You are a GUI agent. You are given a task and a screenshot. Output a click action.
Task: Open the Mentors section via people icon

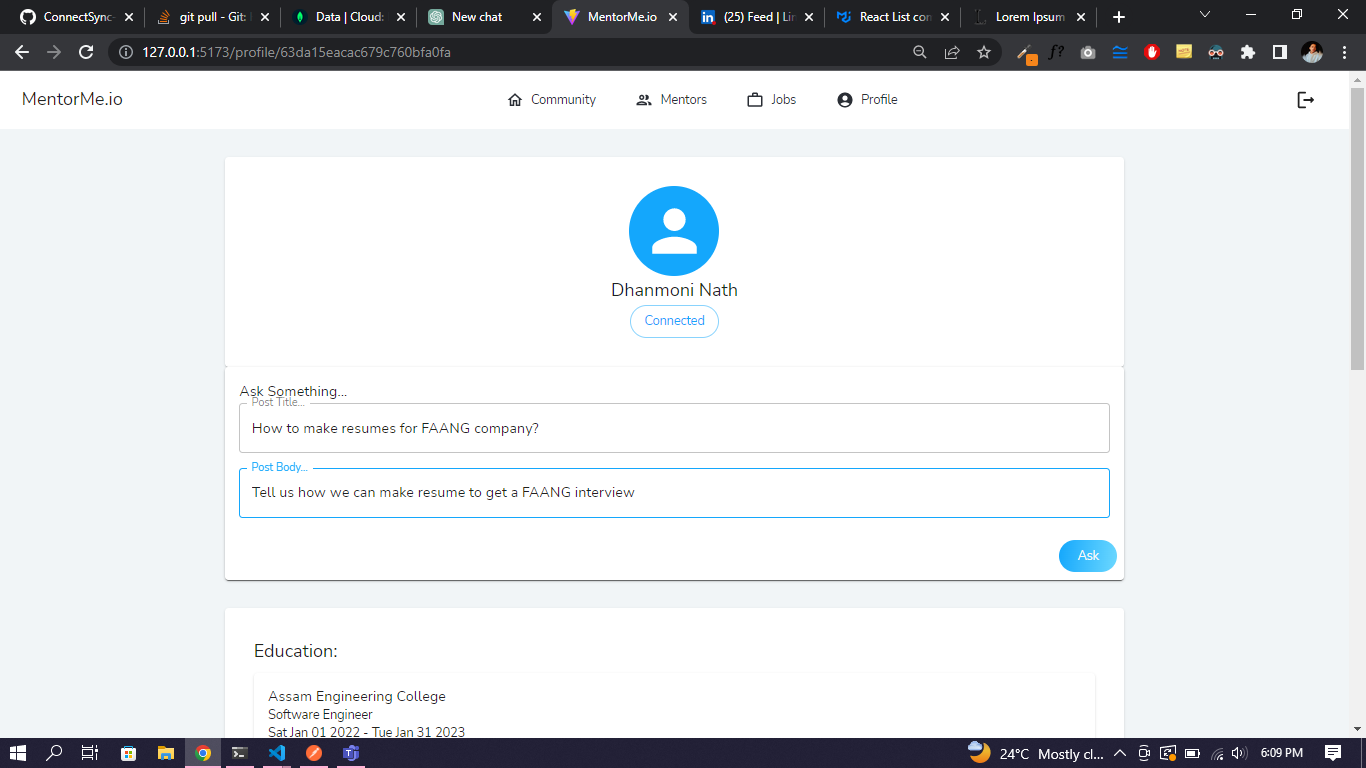coord(644,99)
